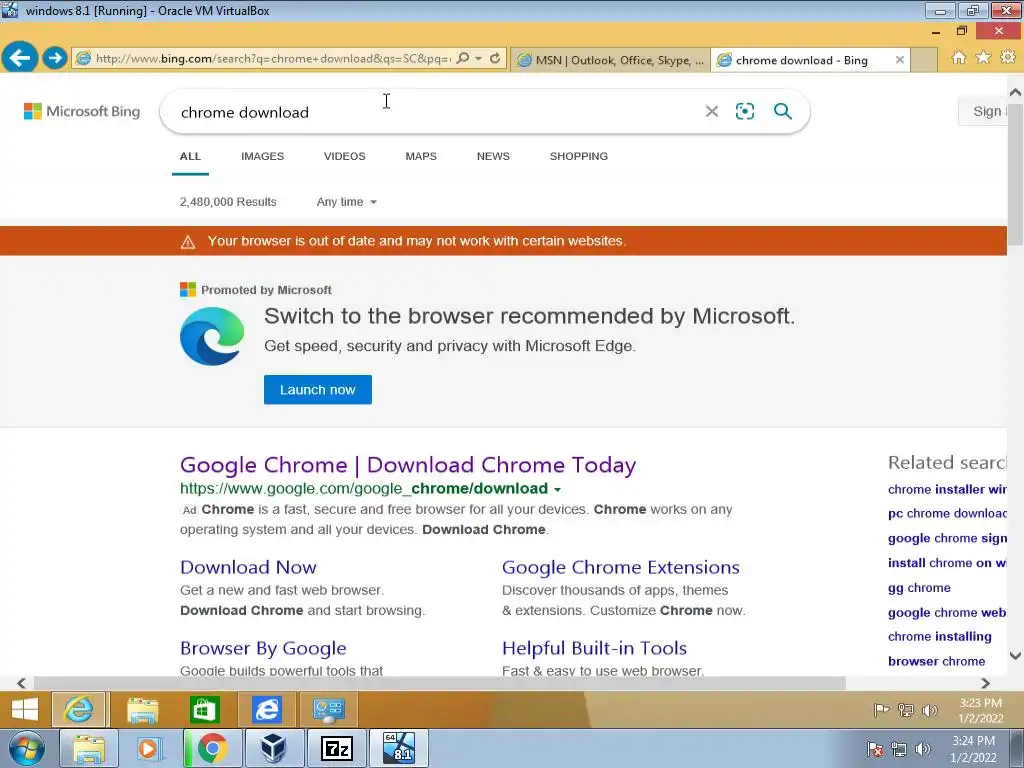This screenshot has width=1024, height=768.
Task: Click the Microsoft Bing logo
Action: 82,111
